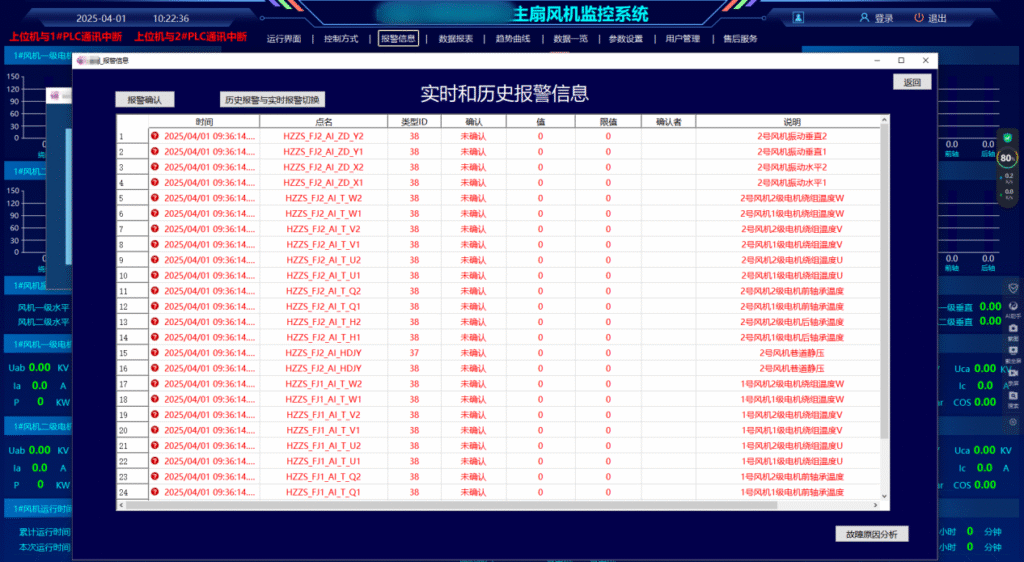
Task: Open the 运行界面 menu
Action: pos(284,39)
